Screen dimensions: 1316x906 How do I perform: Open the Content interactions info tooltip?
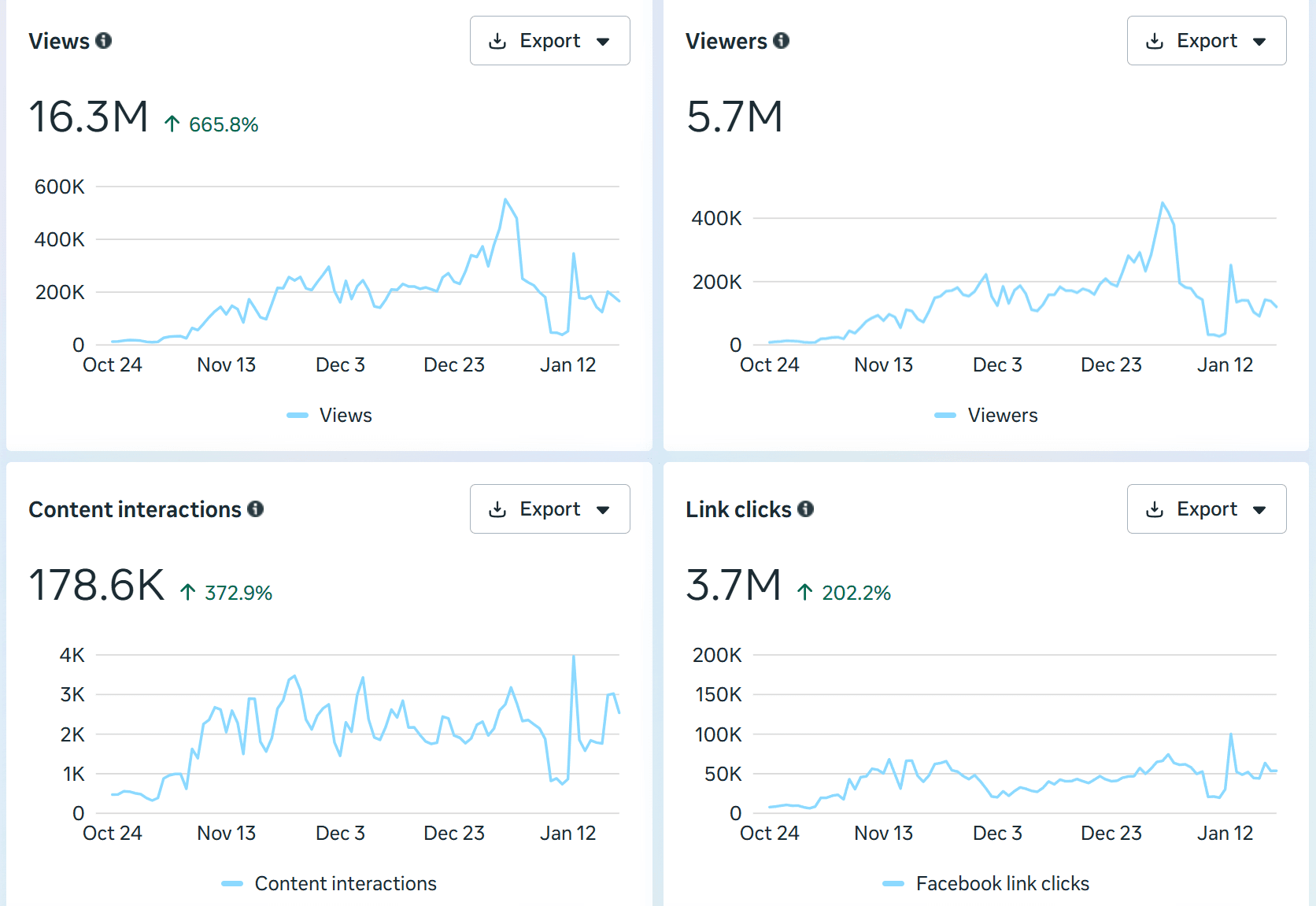coord(254,509)
